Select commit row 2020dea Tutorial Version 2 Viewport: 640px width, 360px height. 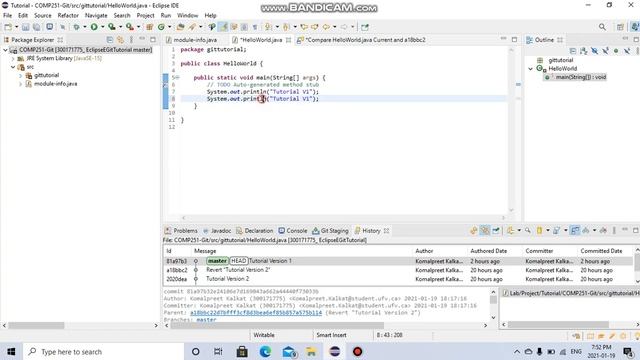tap(398, 279)
